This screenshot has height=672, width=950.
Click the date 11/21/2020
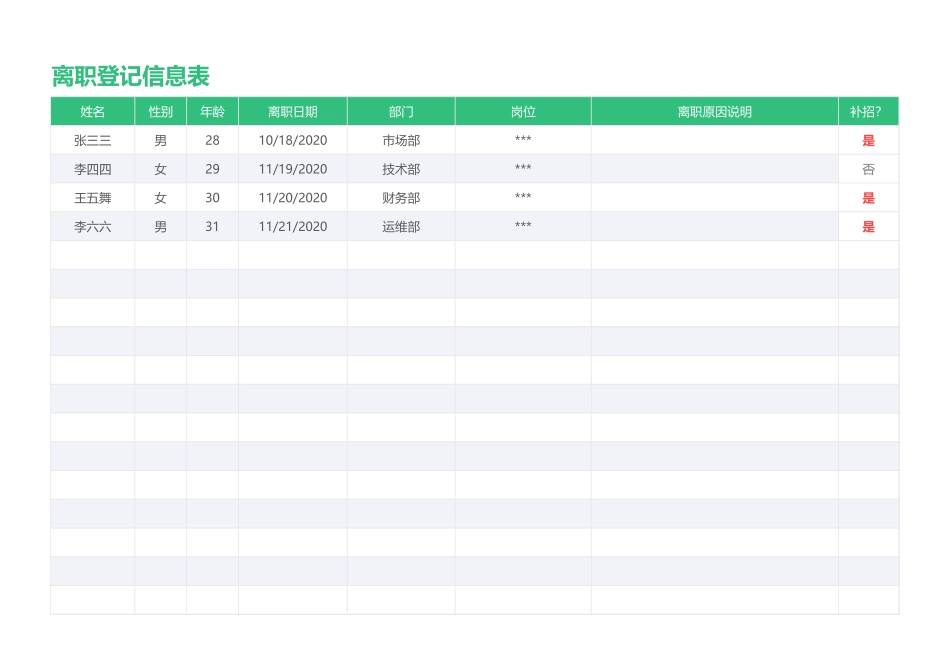(x=292, y=227)
